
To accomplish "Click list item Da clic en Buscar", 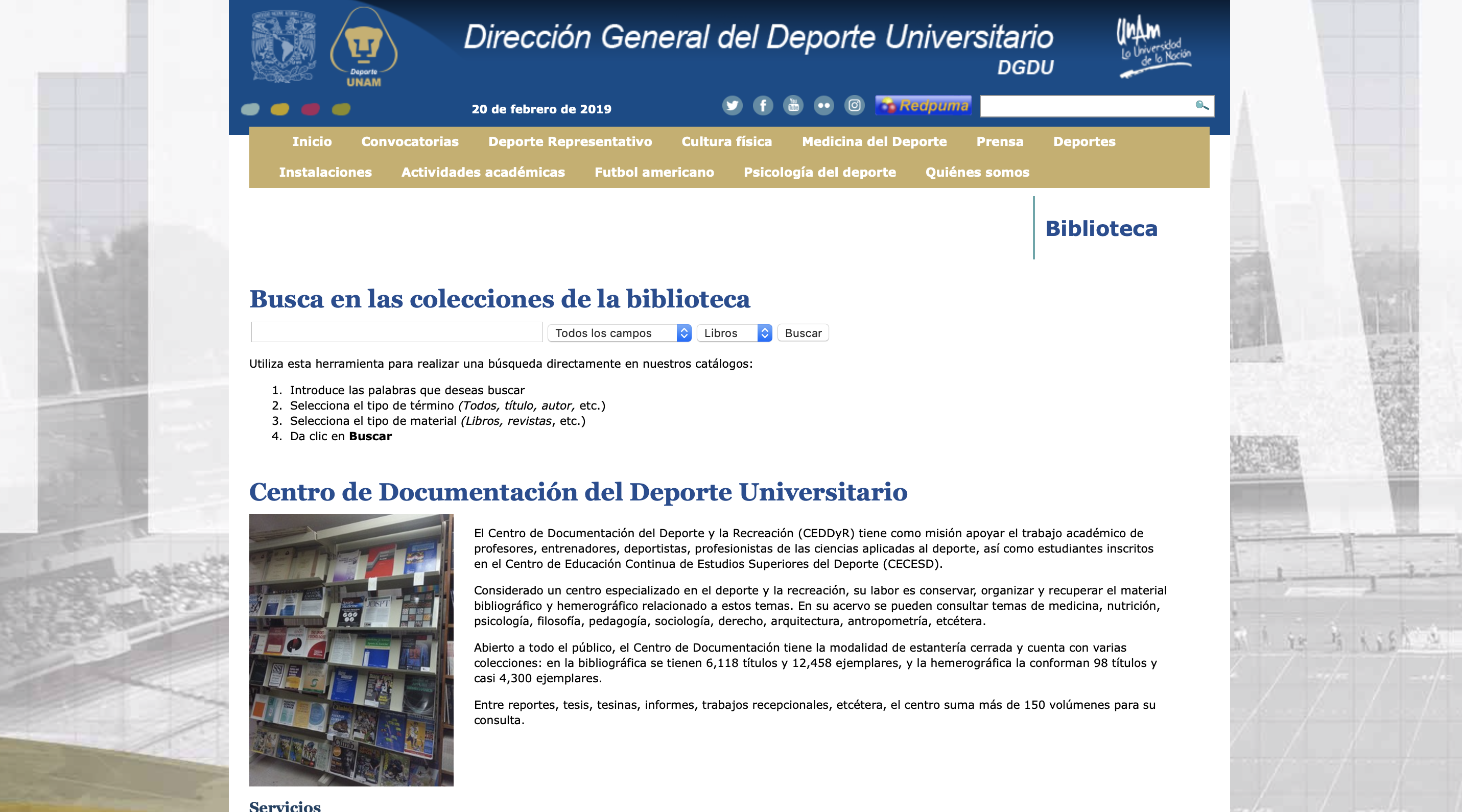I will pos(341,436).
